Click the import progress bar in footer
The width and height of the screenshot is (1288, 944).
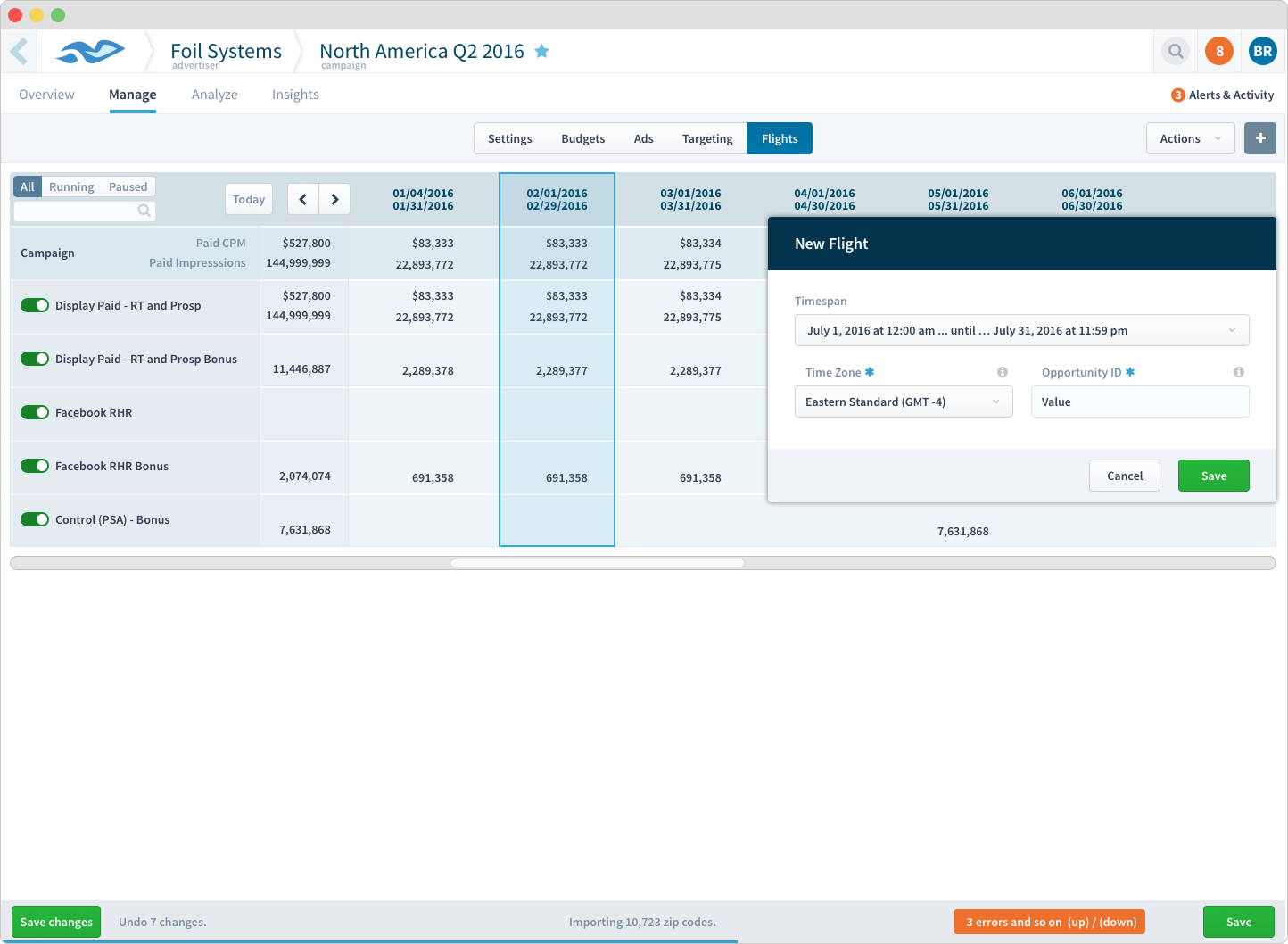click(x=369, y=941)
